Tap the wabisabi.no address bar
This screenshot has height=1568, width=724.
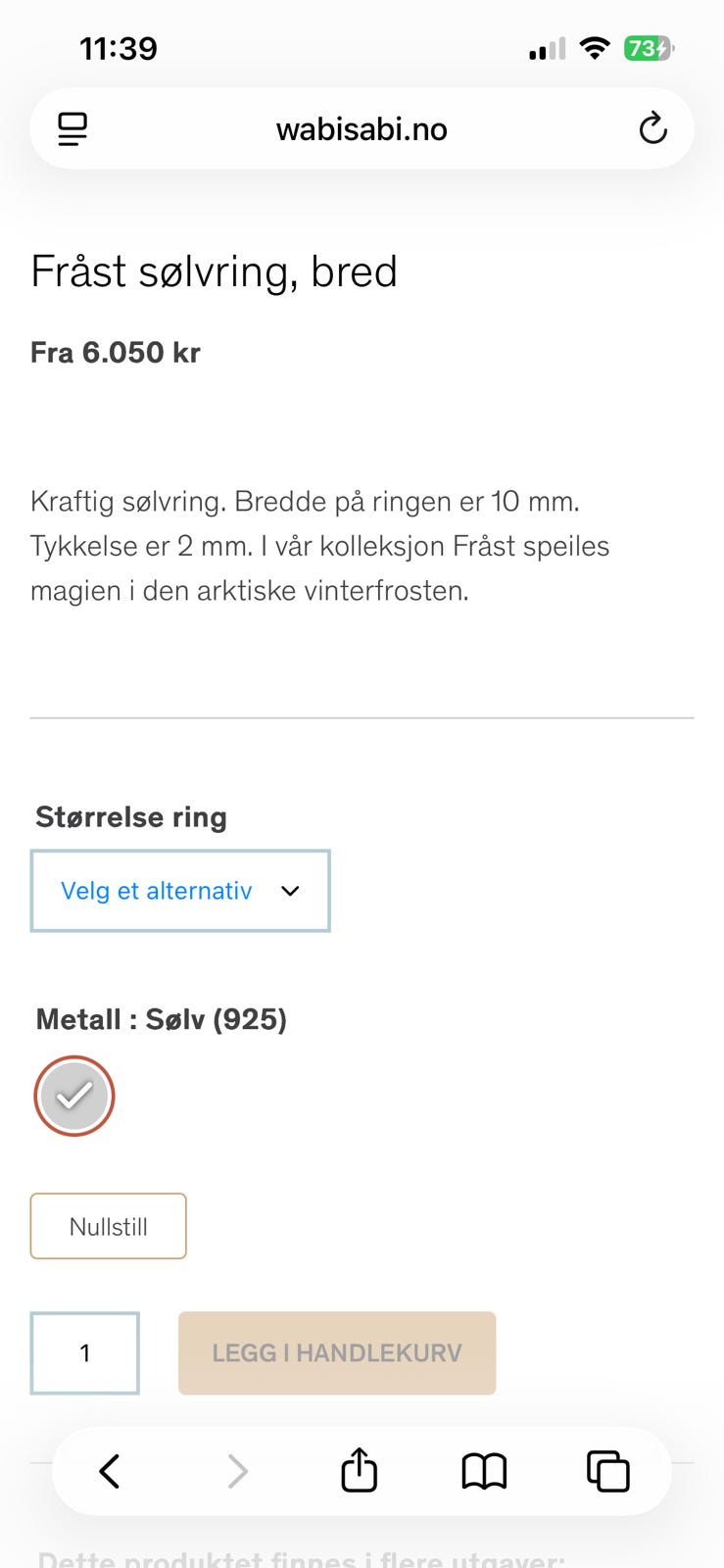362,127
